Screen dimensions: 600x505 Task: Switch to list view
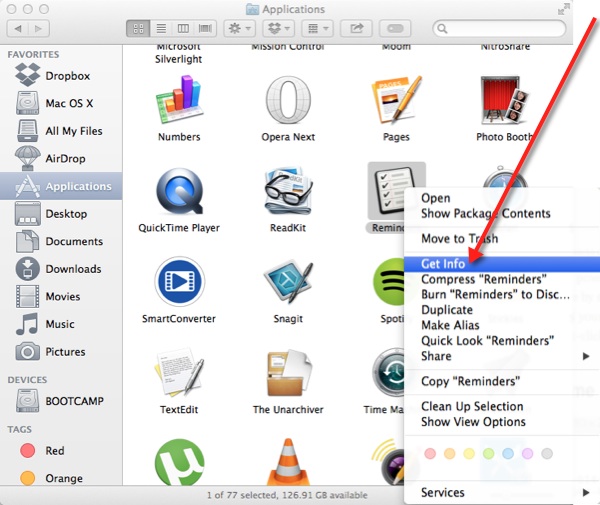click(x=161, y=28)
